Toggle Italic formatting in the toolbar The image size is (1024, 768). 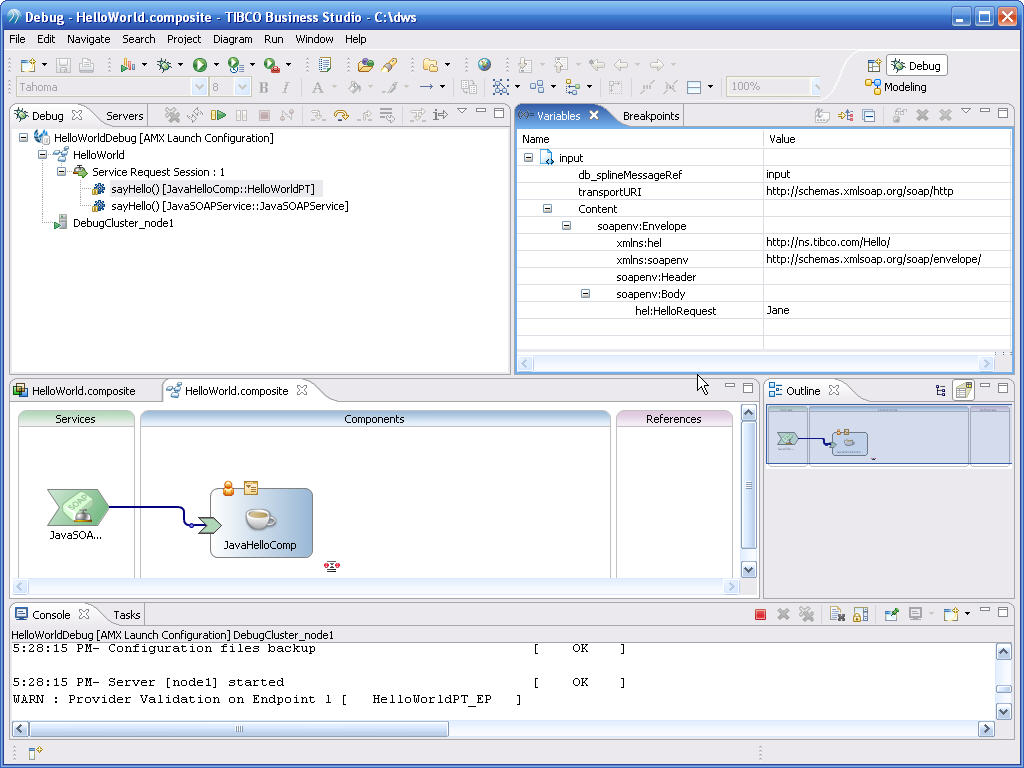286,88
